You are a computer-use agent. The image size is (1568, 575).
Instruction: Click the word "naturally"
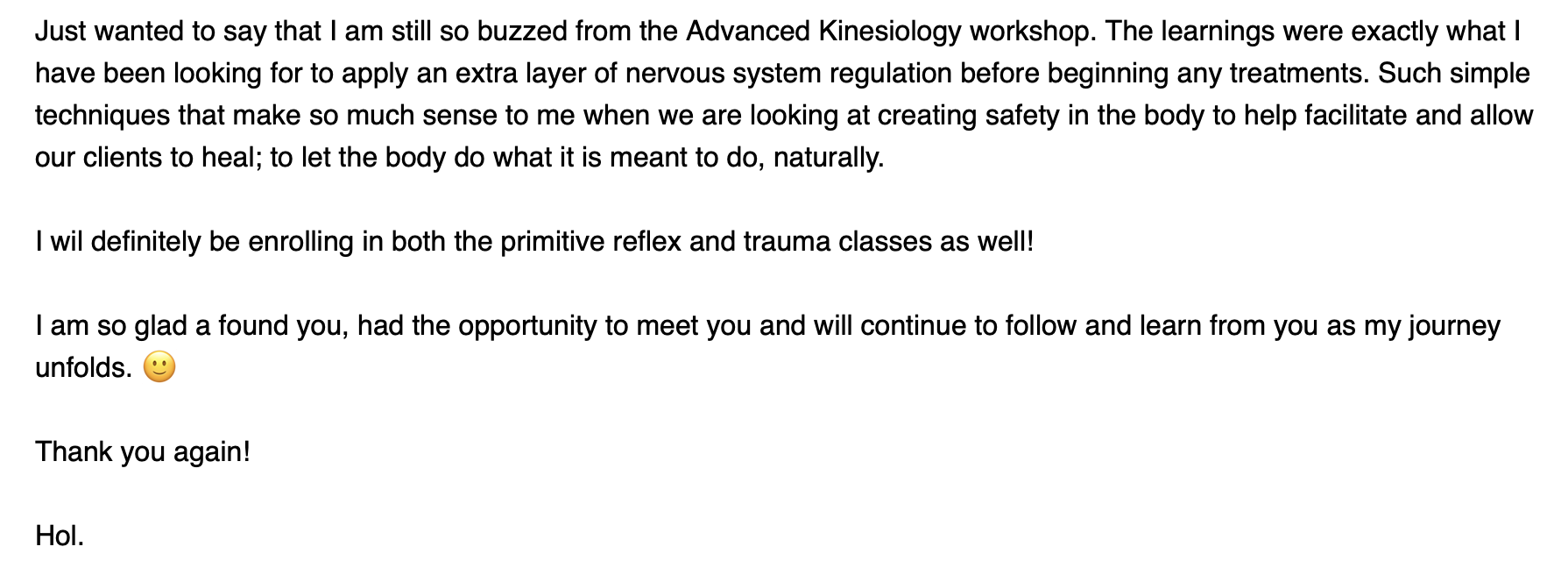pyautogui.click(x=828, y=158)
